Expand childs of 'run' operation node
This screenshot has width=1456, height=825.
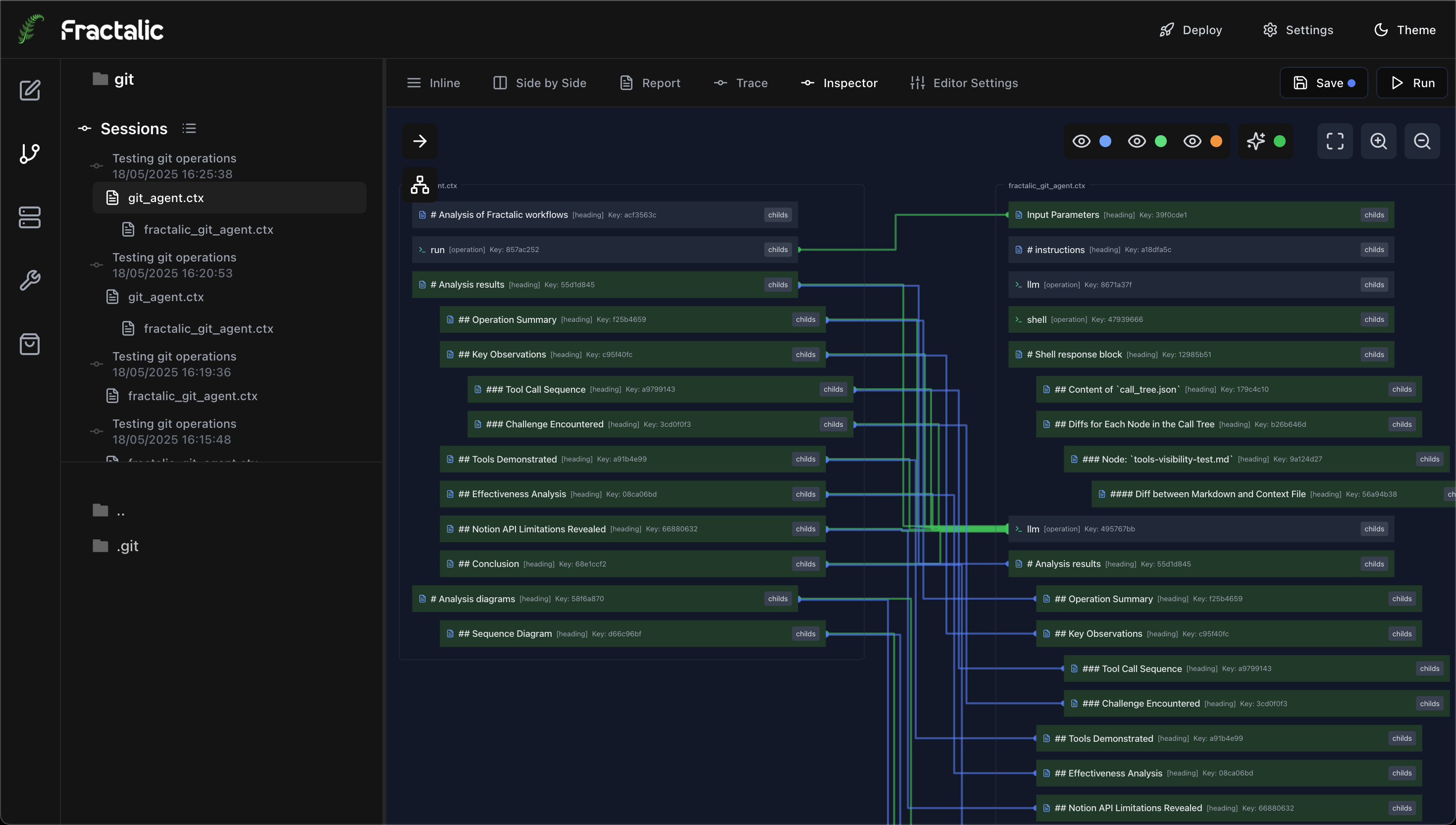tap(778, 250)
